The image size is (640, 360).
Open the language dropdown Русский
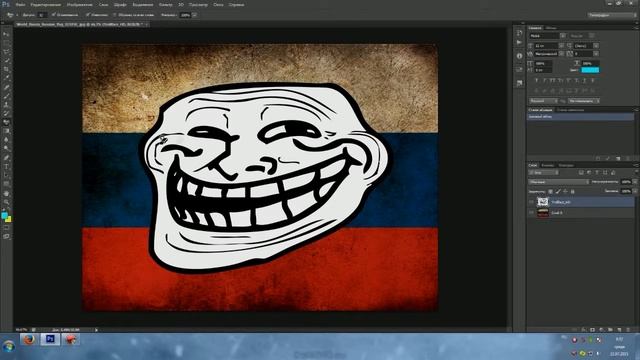coord(543,101)
